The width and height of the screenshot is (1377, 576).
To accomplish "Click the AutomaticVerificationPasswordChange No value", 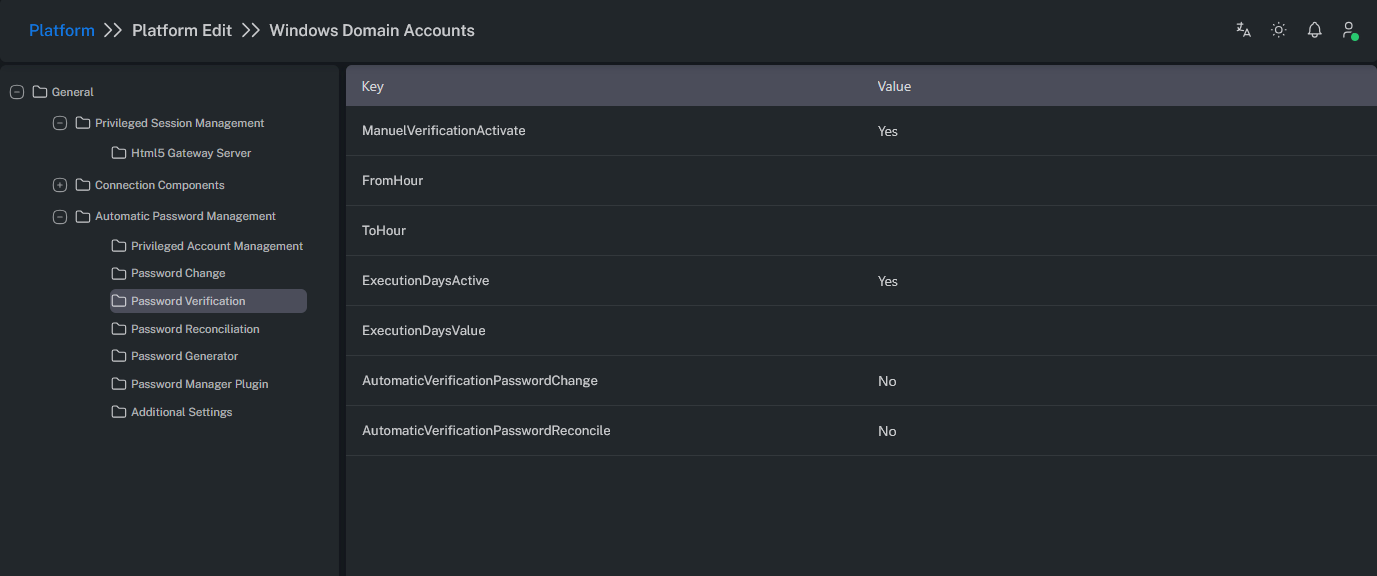I will pos(886,381).
